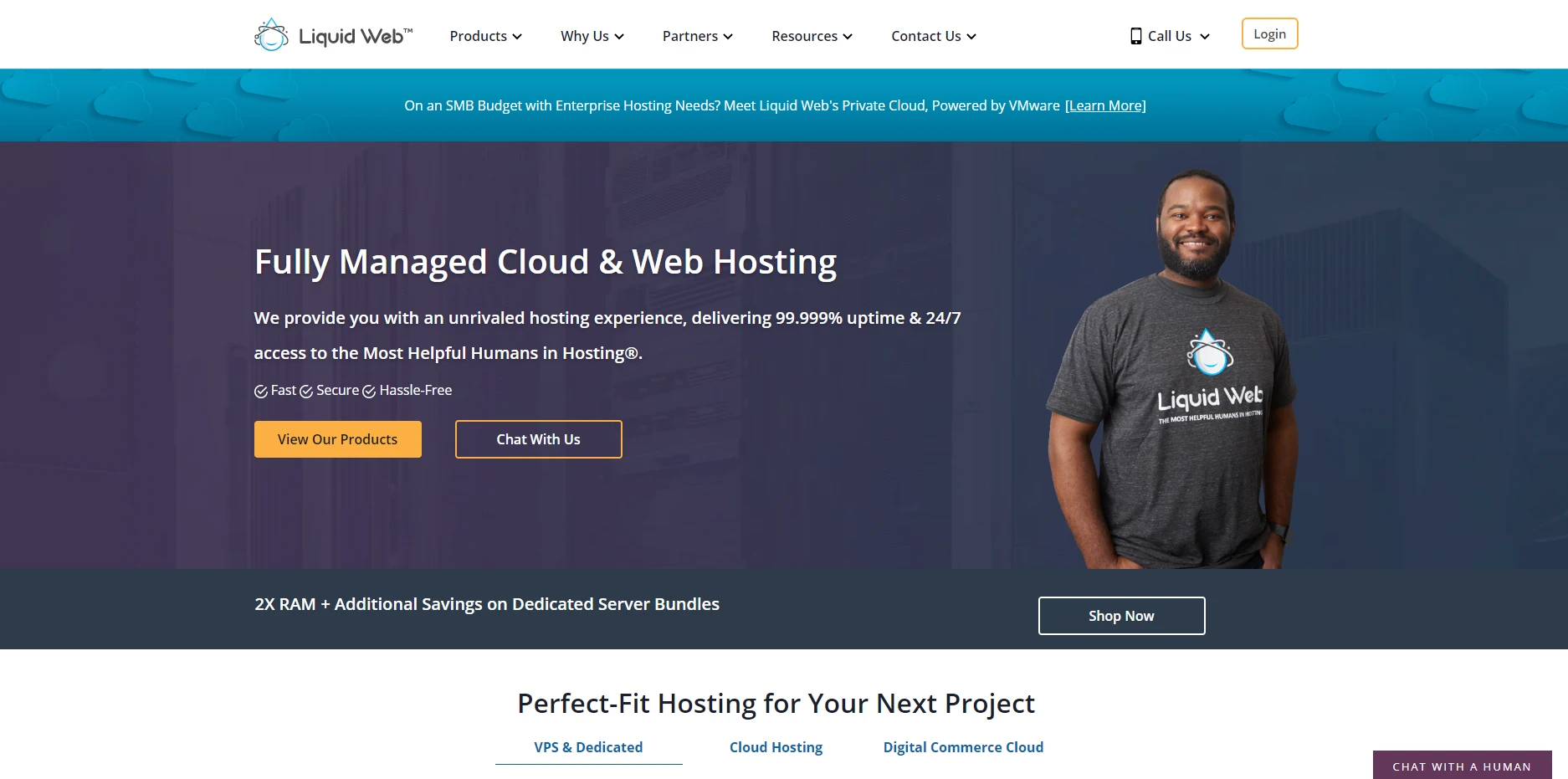Expand the Contact Us chevron

971,37
